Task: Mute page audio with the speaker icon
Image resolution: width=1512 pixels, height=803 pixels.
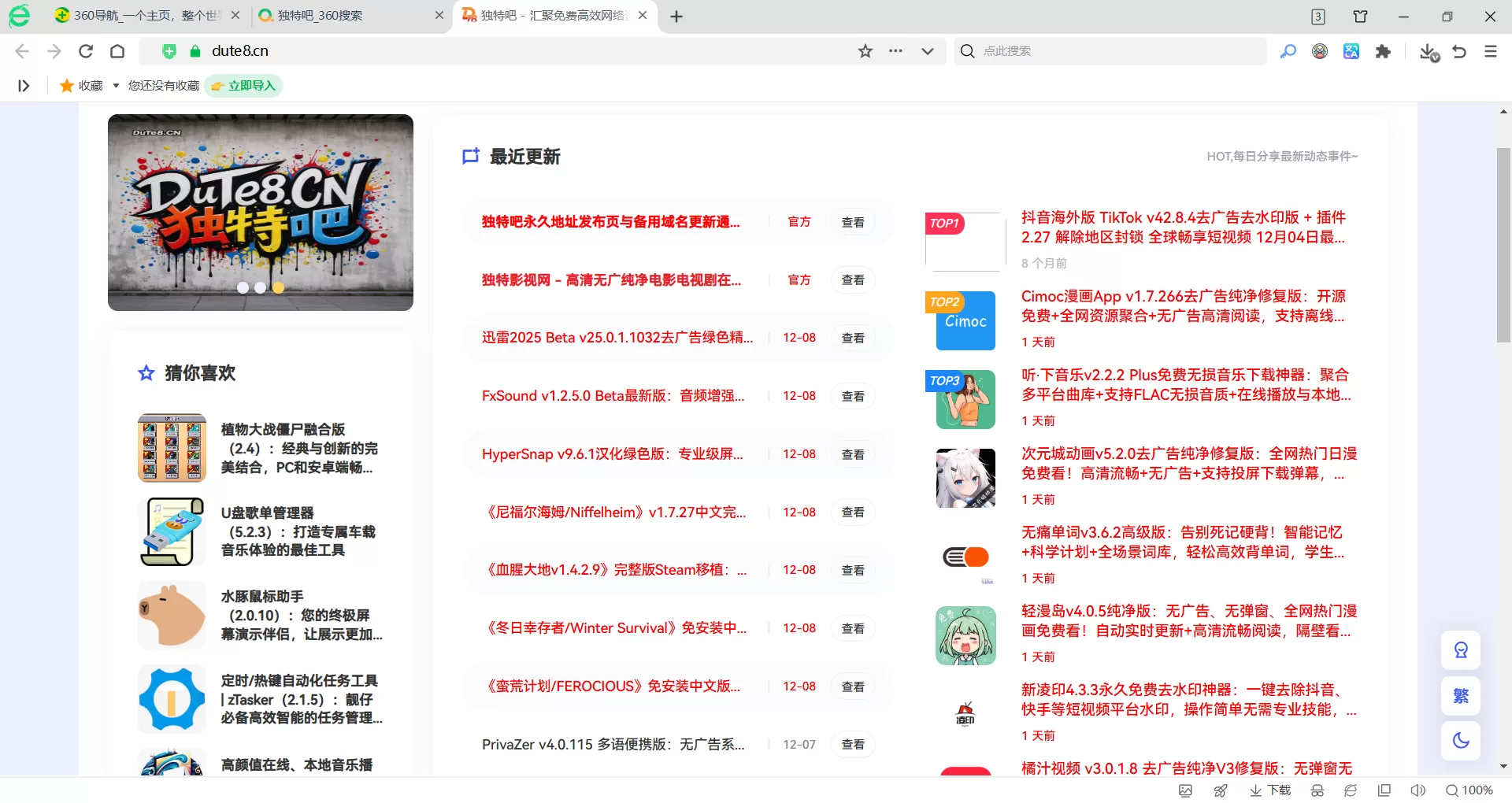Action: pyautogui.click(x=1418, y=790)
